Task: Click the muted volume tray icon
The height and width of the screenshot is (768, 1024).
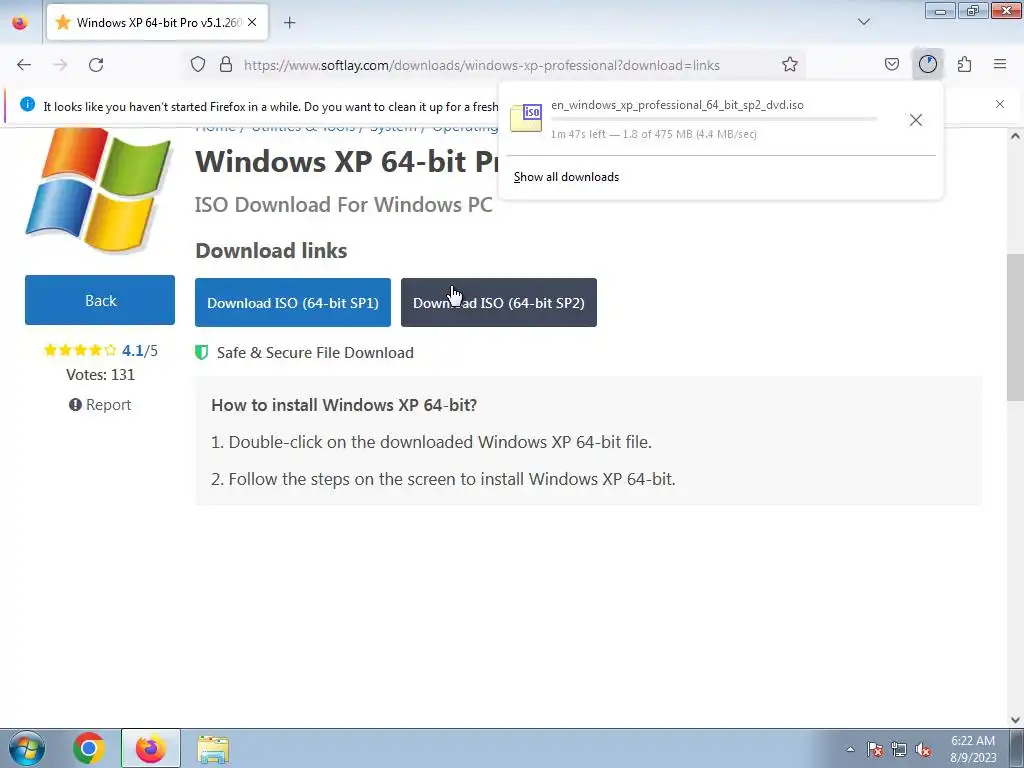Action: 923,749
